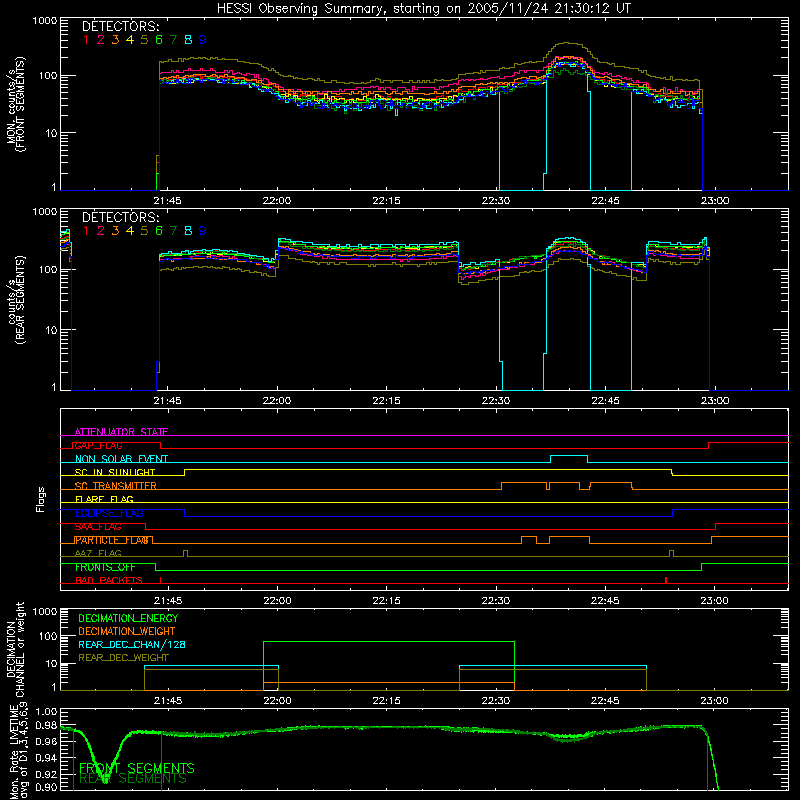800x800 pixels.
Task: Select the BAD_PACKETS flag label
Action: pyautogui.click(x=109, y=581)
